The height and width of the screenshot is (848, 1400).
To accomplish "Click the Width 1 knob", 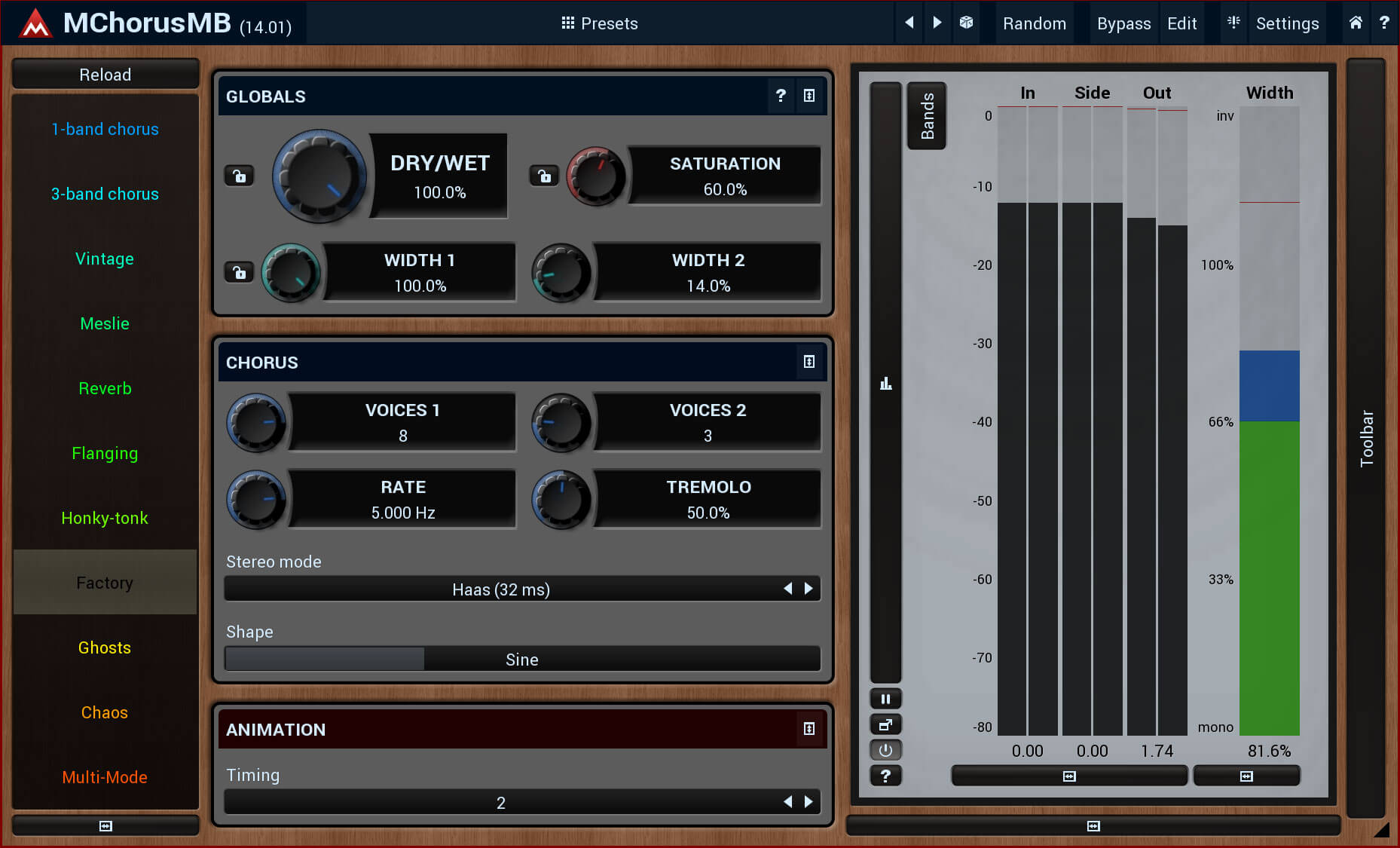I will coord(291,273).
